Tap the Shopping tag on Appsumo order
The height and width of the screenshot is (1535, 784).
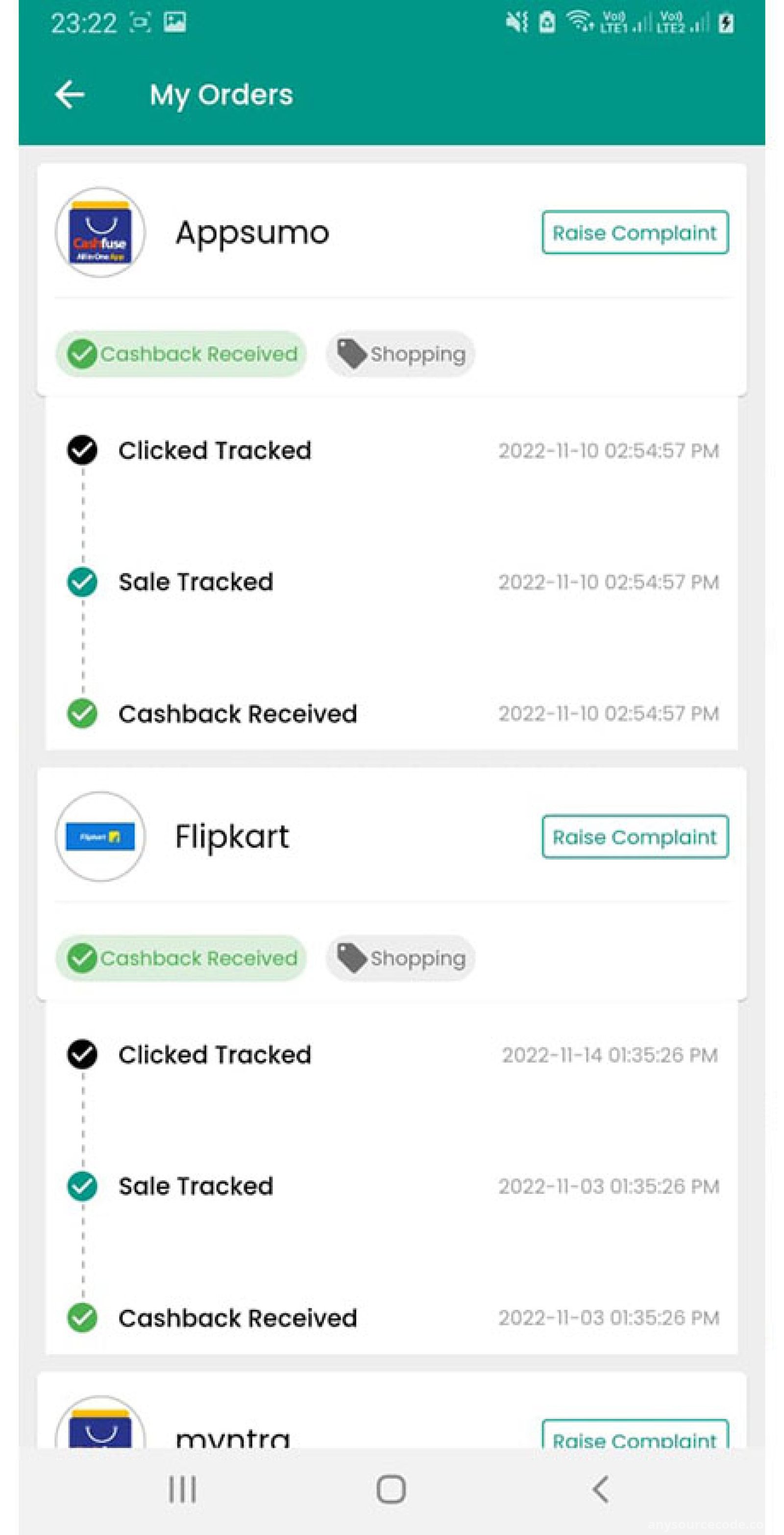(400, 354)
